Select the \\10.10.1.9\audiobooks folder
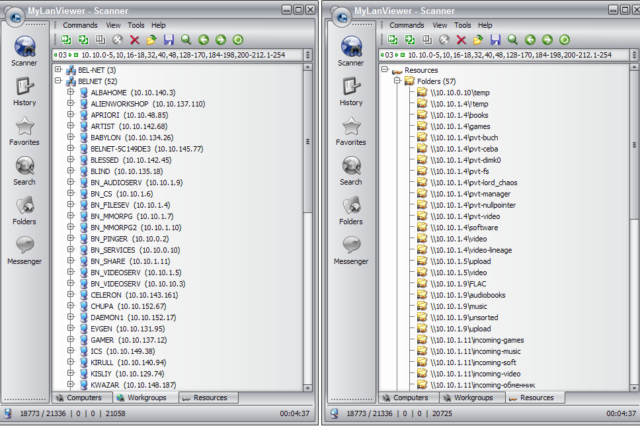 coord(468,295)
